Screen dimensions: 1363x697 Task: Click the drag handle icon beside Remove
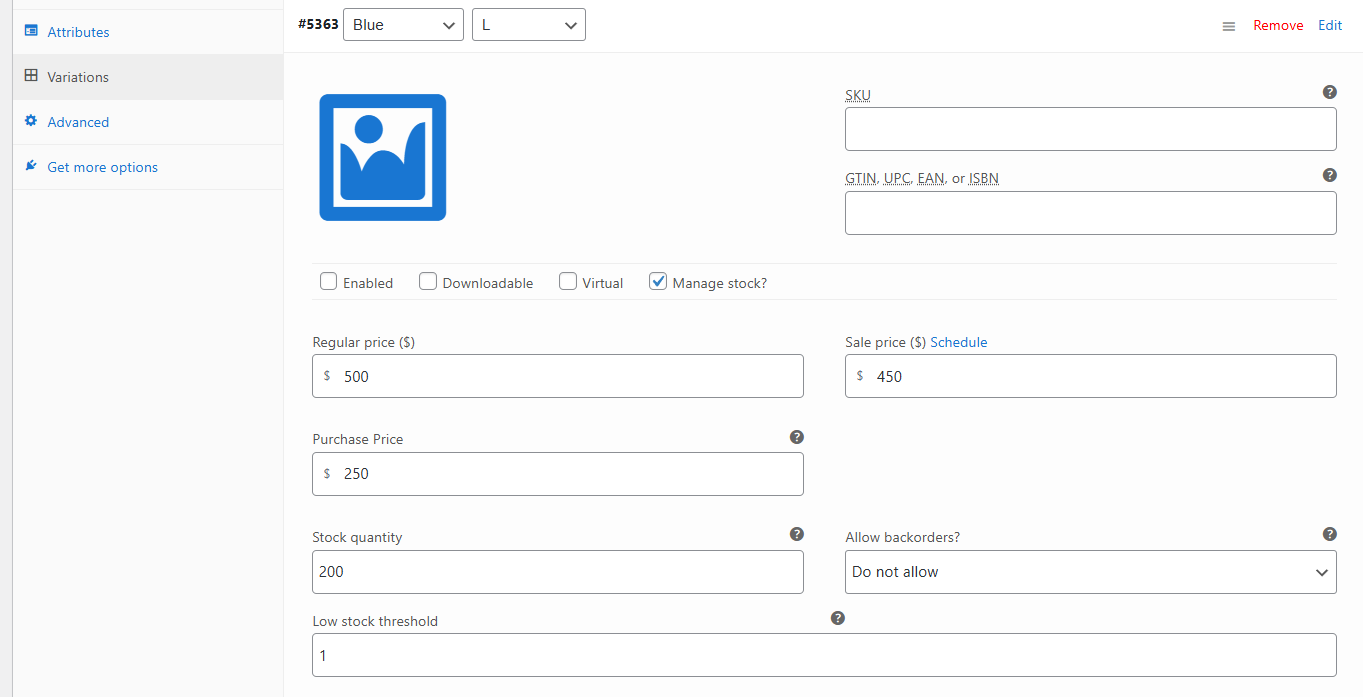[1229, 26]
